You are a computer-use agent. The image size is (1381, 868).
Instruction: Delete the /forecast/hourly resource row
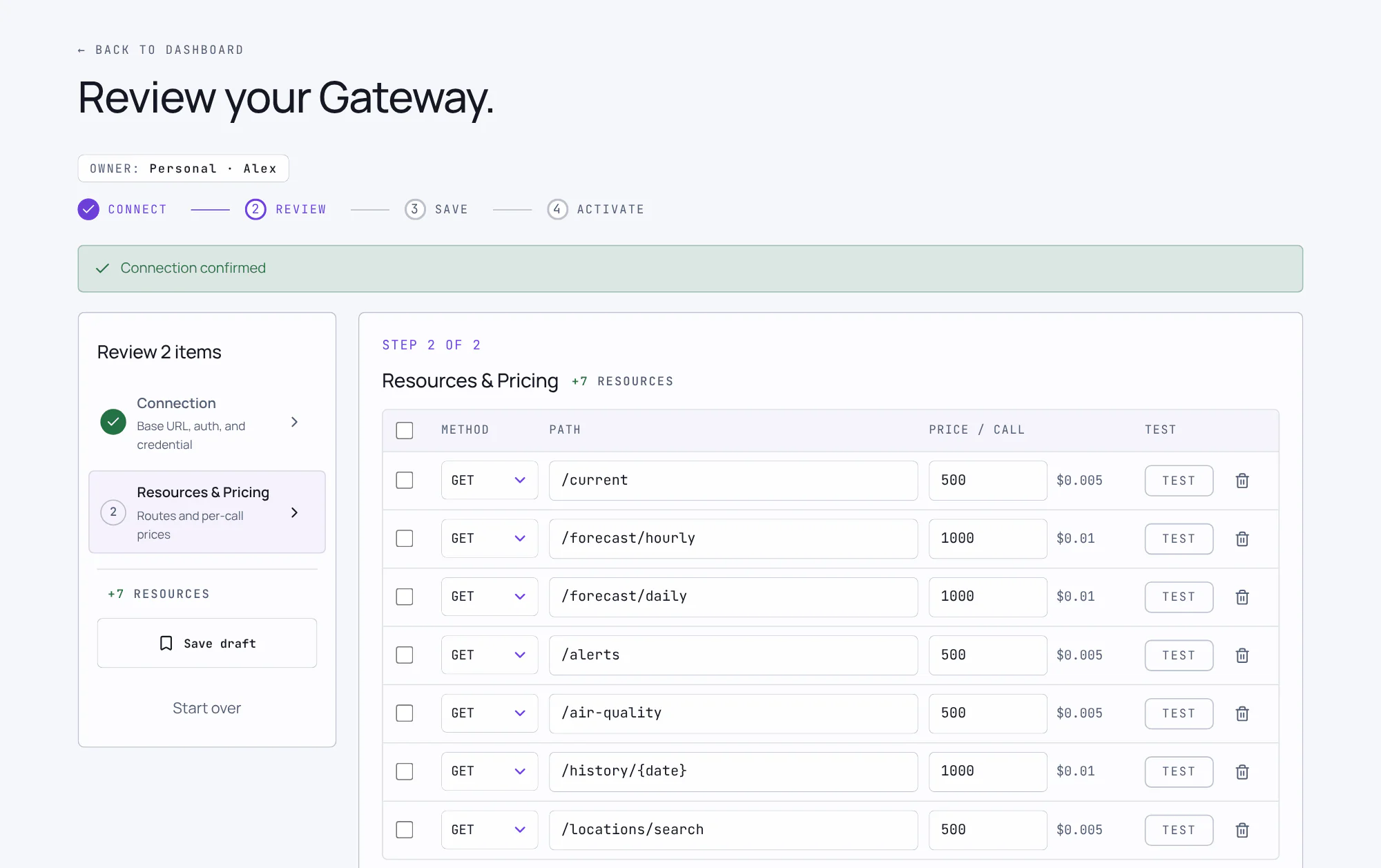click(1242, 539)
